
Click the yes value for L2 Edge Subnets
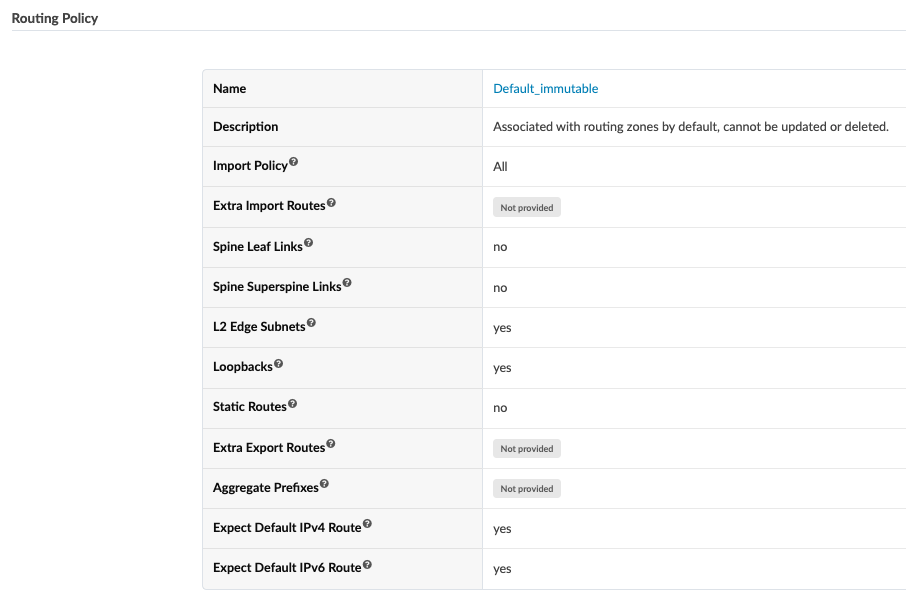tap(502, 328)
